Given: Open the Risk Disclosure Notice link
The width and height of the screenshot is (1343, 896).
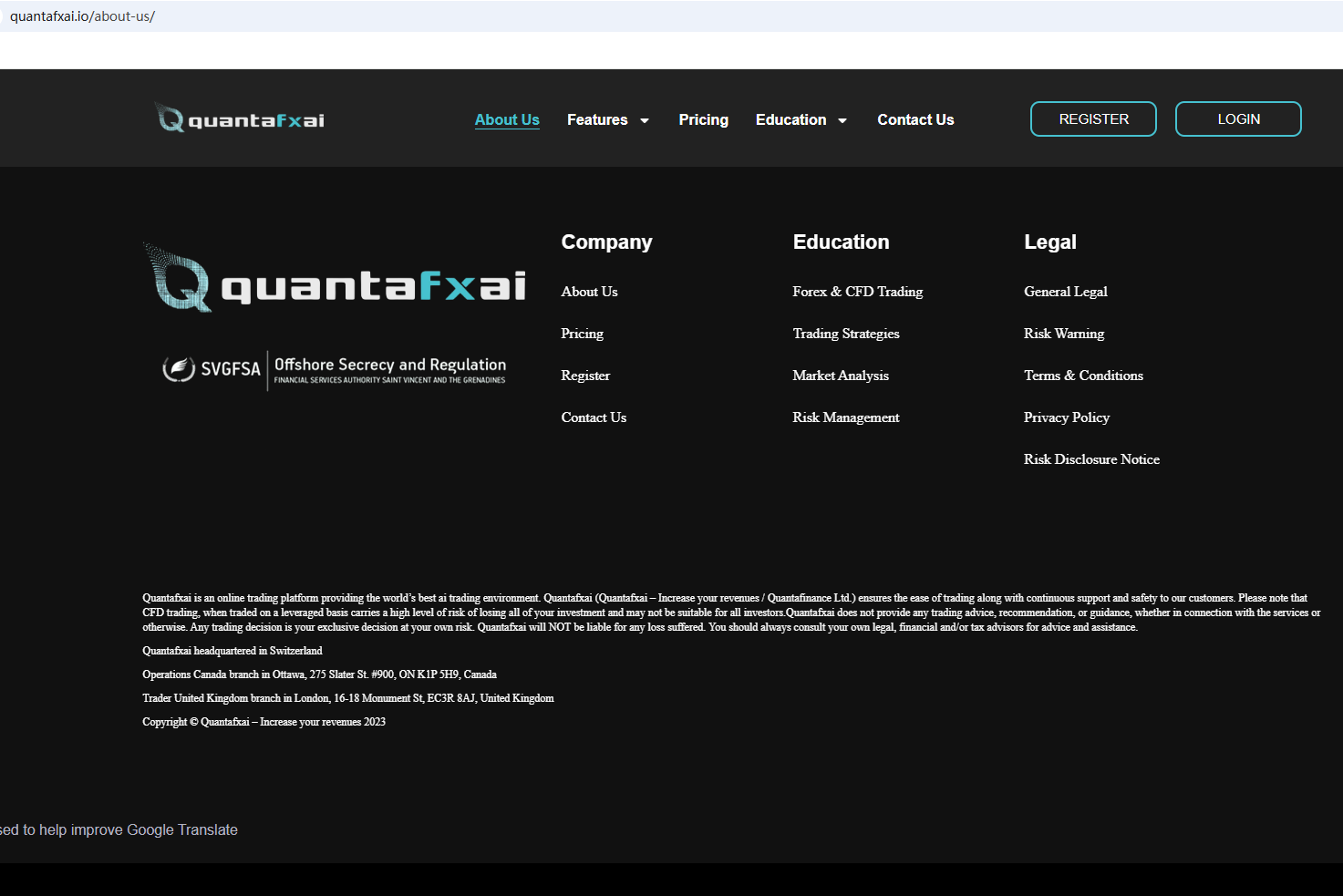Looking at the screenshot, I should [x=1091, y=459].
